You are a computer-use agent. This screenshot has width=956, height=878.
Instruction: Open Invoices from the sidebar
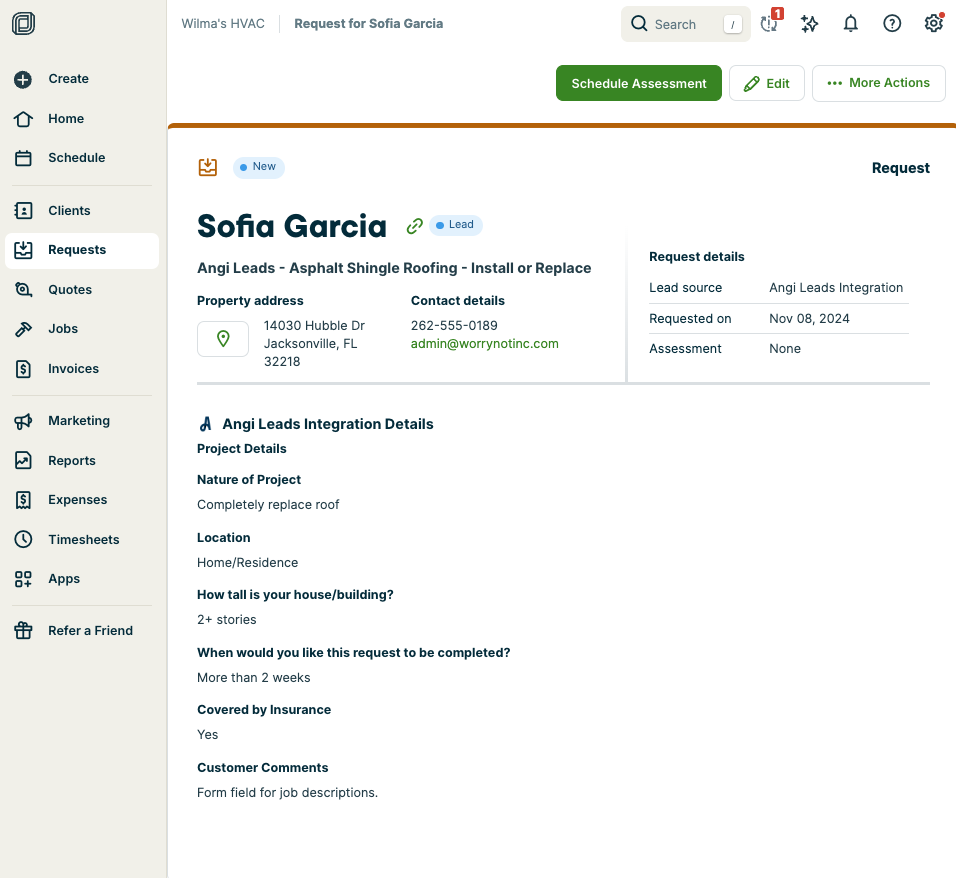[73, 369]
